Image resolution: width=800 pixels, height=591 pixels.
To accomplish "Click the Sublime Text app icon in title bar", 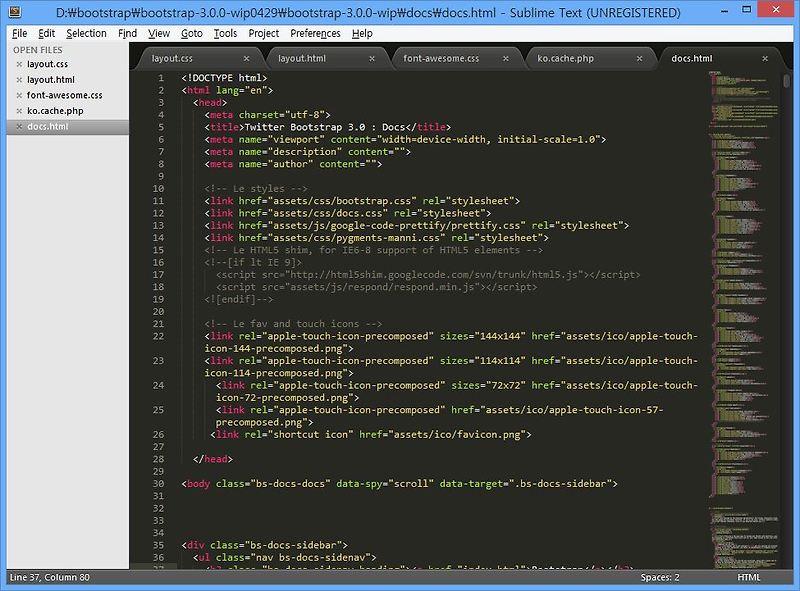I will (x=15, y=11).
